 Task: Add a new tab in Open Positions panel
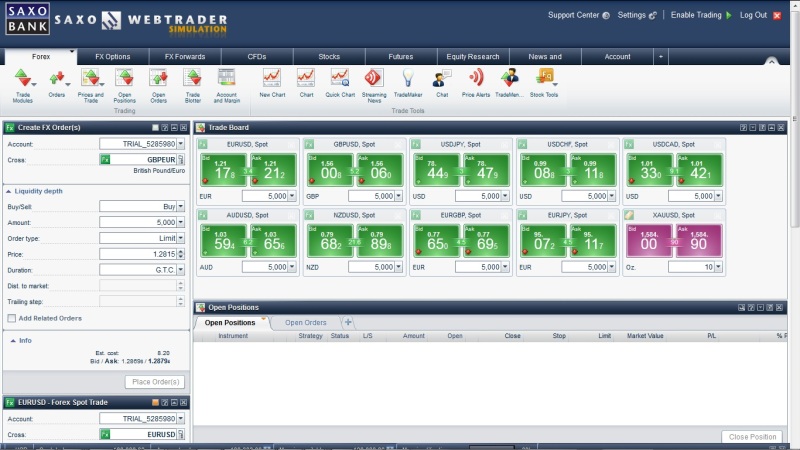pos(348,322)
